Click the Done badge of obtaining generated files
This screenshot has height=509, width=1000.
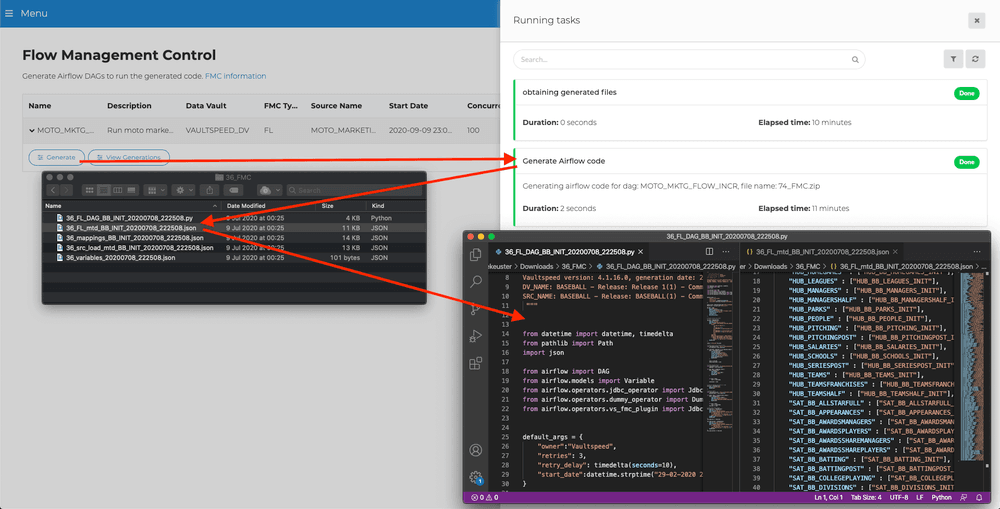tap(966, 93)
